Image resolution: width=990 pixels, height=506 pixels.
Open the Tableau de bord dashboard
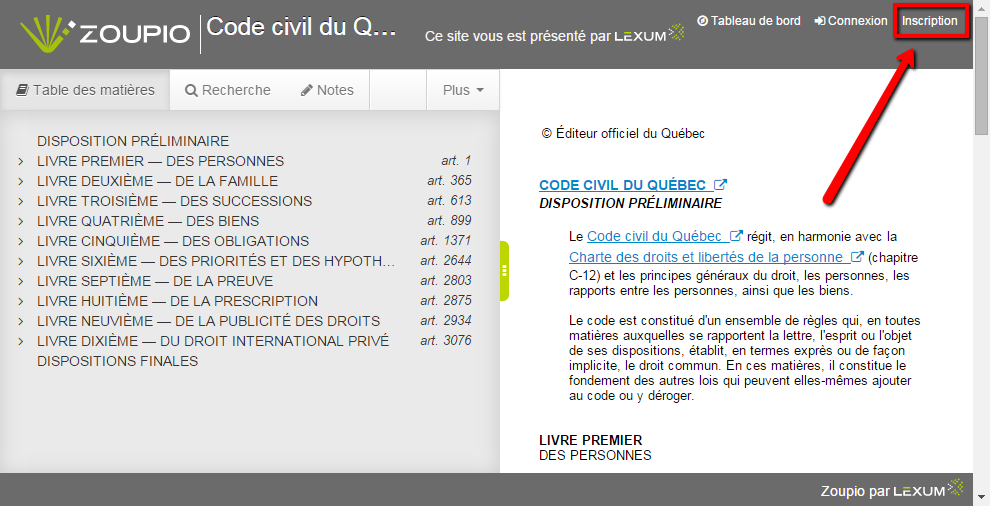[x=749, y=21]
